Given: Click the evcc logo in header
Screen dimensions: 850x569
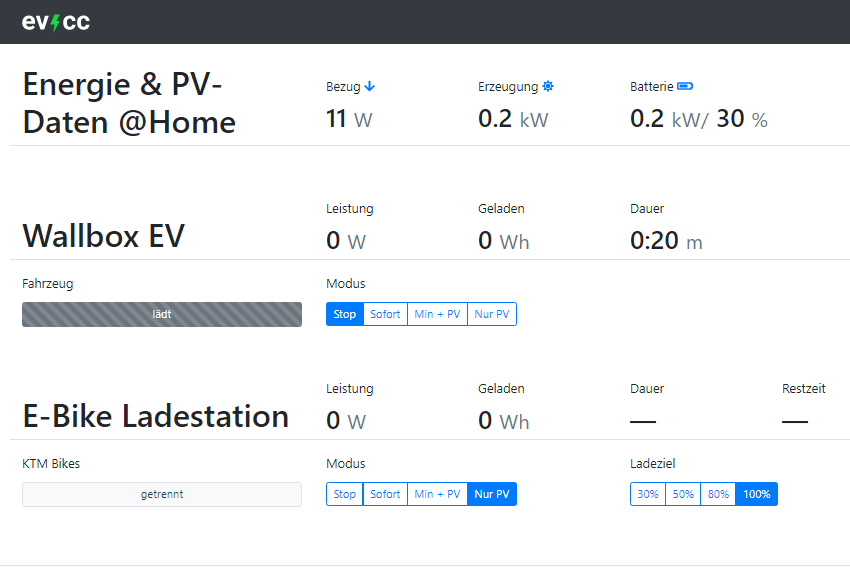Looking at the screenshot, I should click(x=56, y=22).
